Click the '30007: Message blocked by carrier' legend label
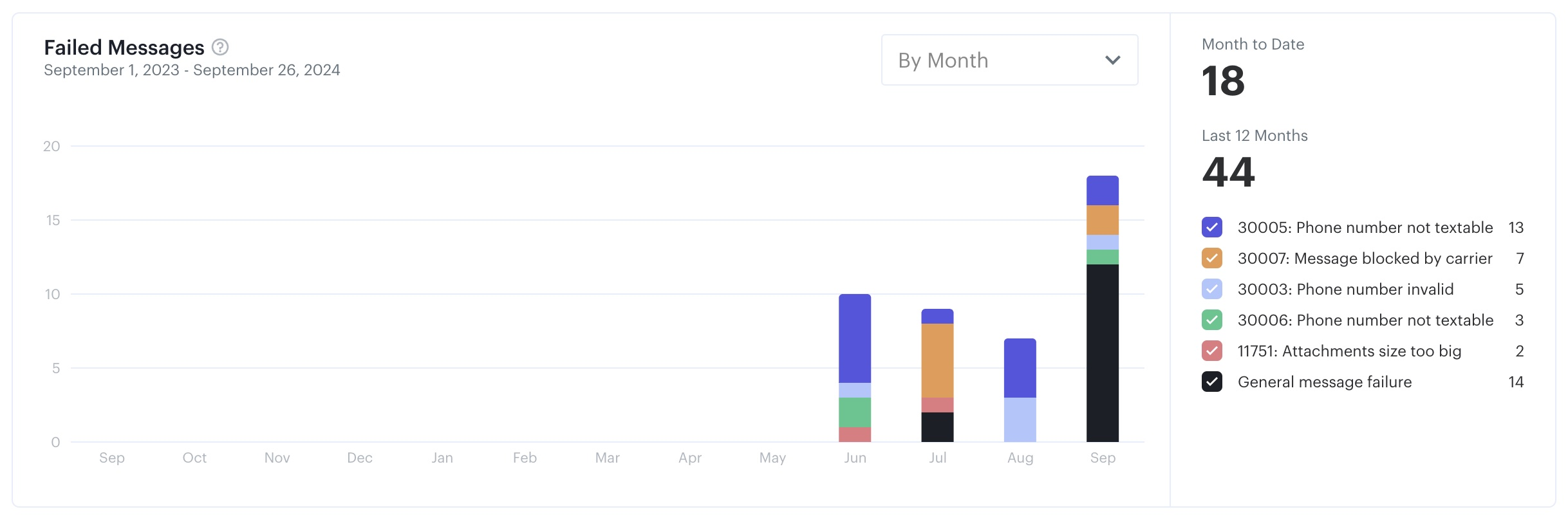The width and height of the screenshot is (1568, 516). (x=1365, y=258)
